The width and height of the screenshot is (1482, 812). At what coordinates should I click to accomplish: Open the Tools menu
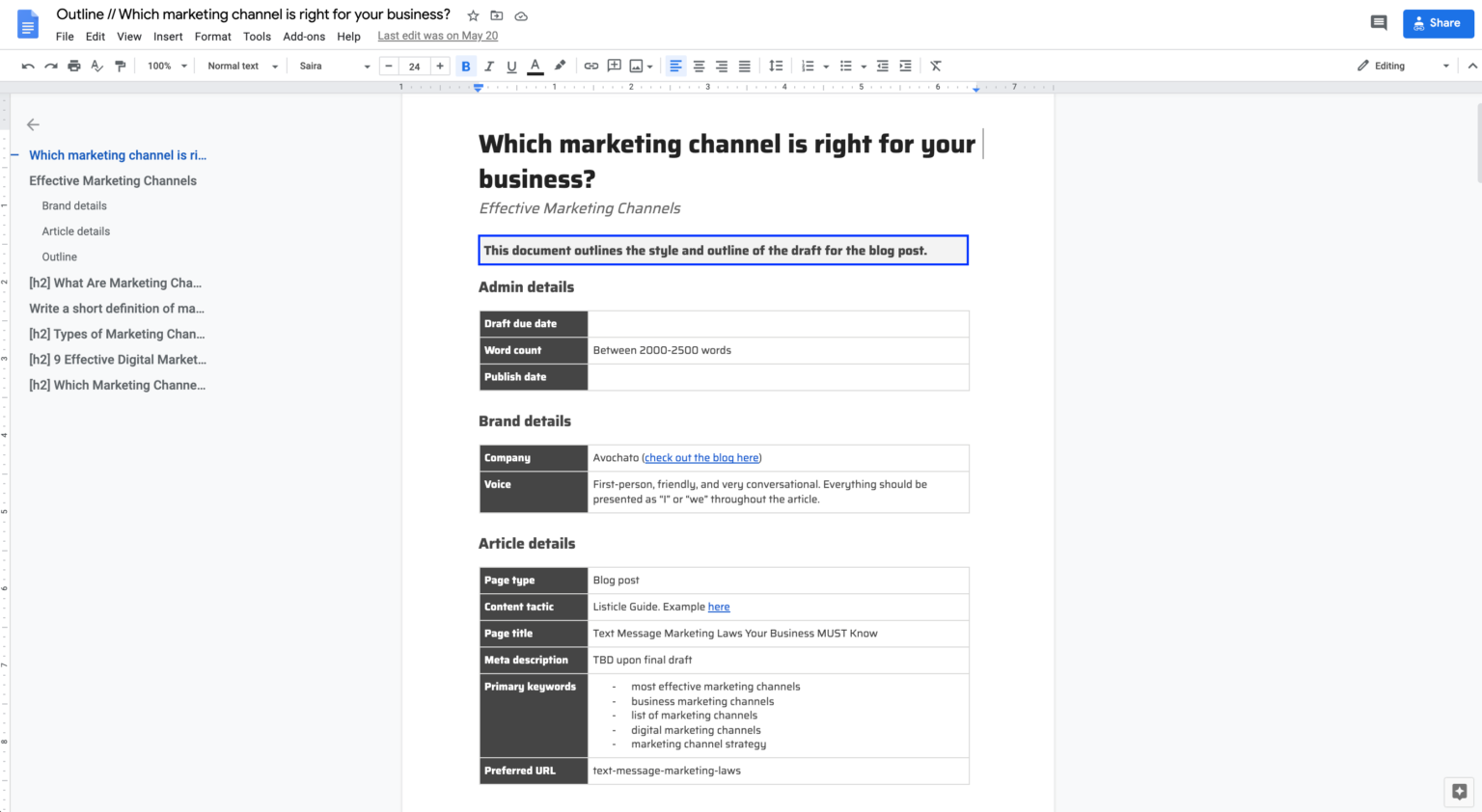tap(257, 37)
